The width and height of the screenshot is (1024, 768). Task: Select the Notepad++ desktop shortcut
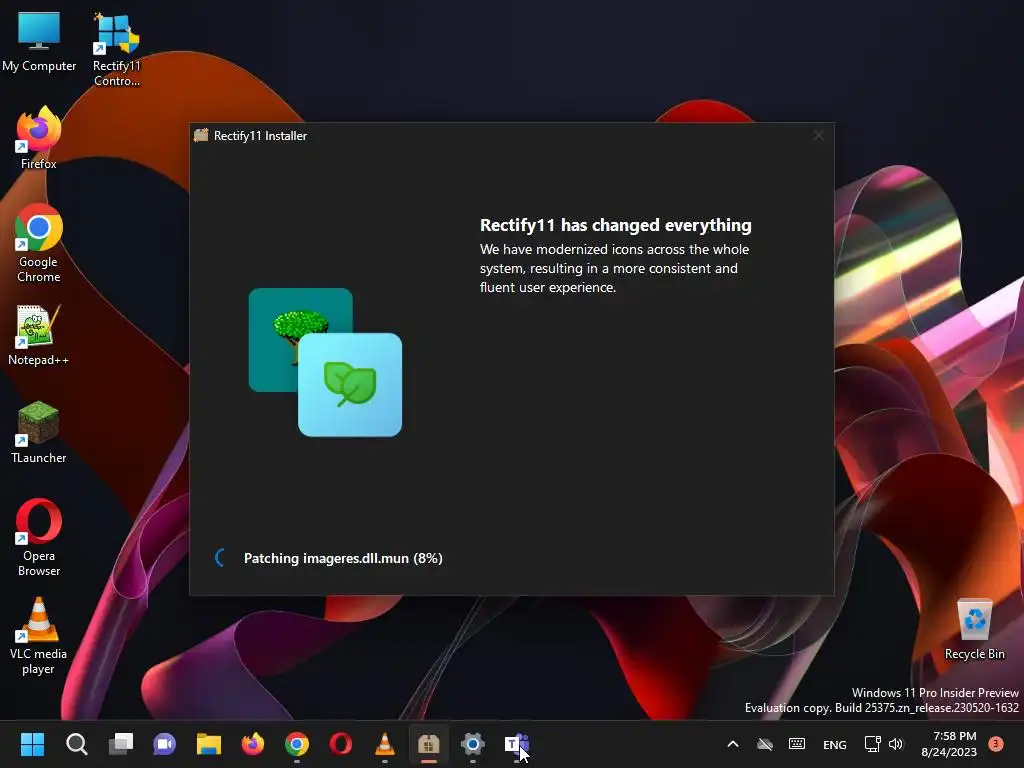click(39, 334)
